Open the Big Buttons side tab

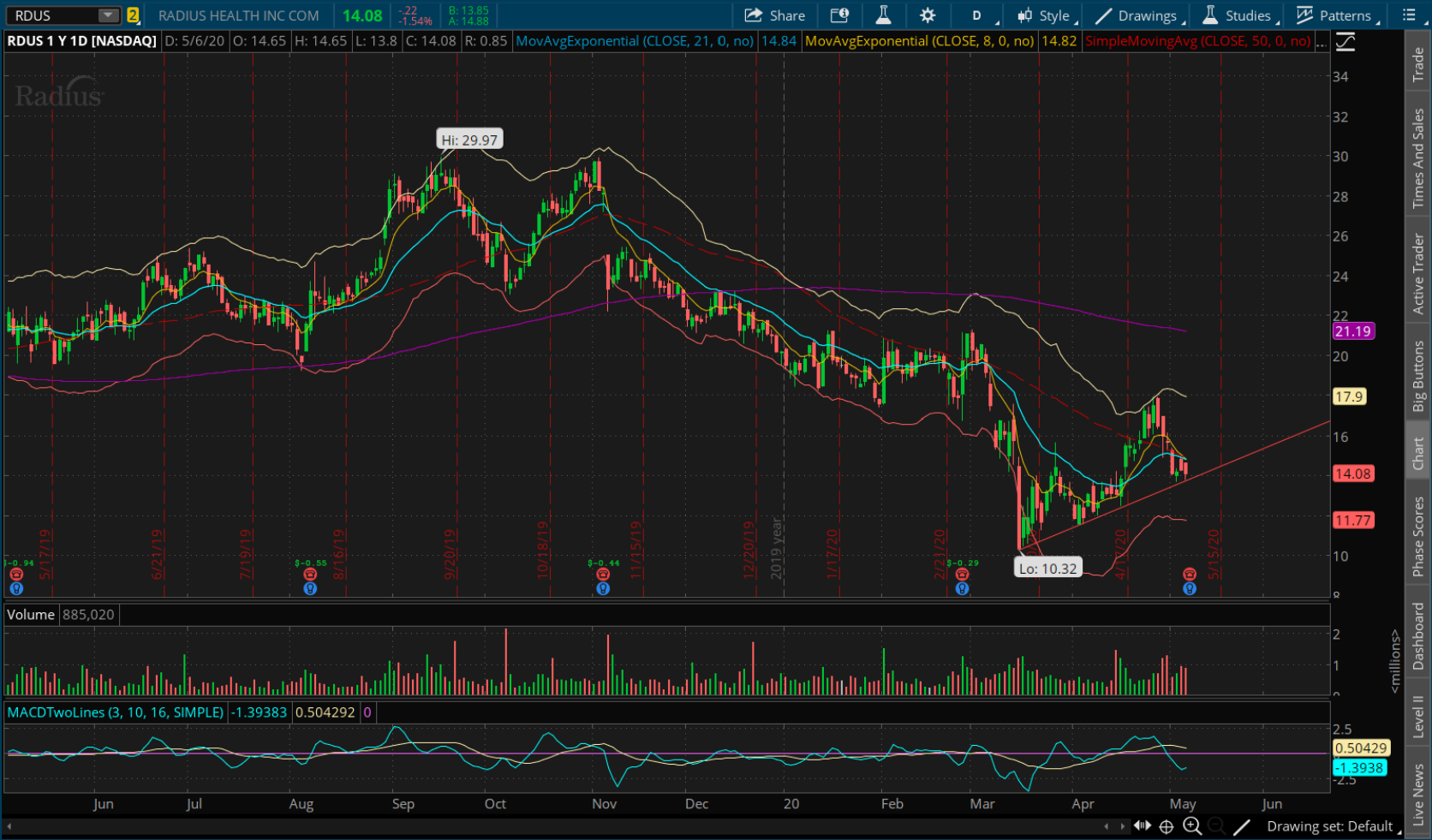1418,375
